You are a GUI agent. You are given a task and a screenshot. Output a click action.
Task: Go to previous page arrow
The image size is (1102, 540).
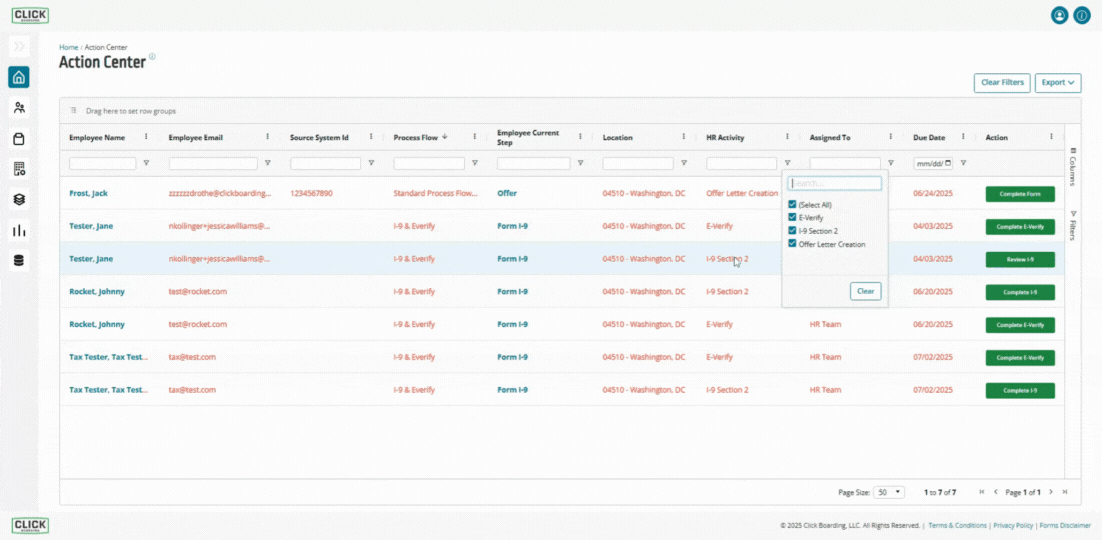tap(996, 492)
